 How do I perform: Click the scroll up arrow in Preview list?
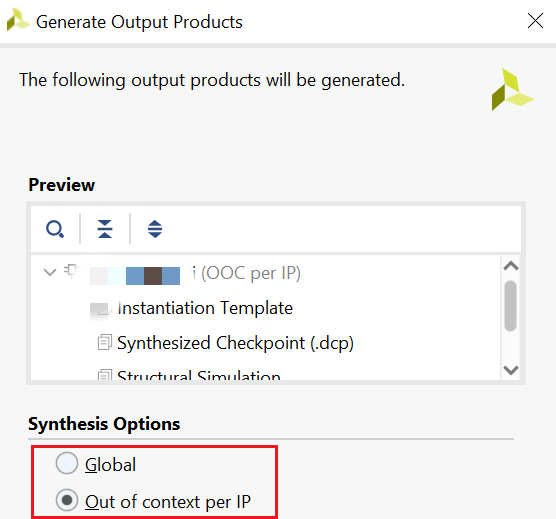point(511,266)
